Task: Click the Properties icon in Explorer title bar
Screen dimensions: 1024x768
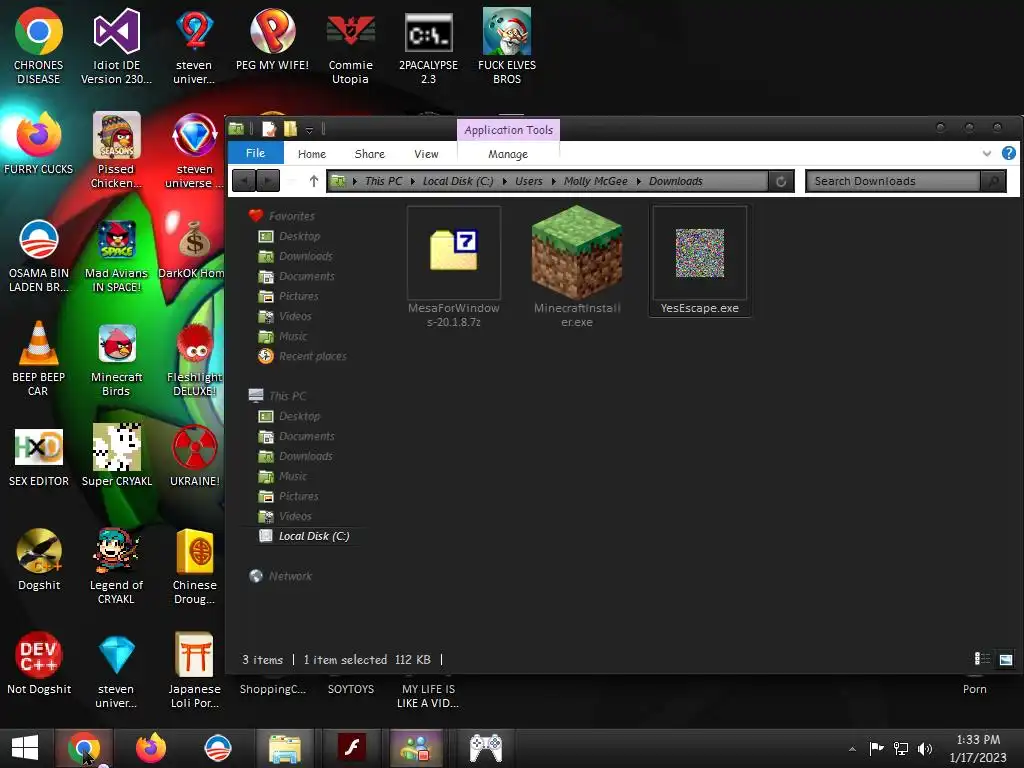Action: point(269,129)
